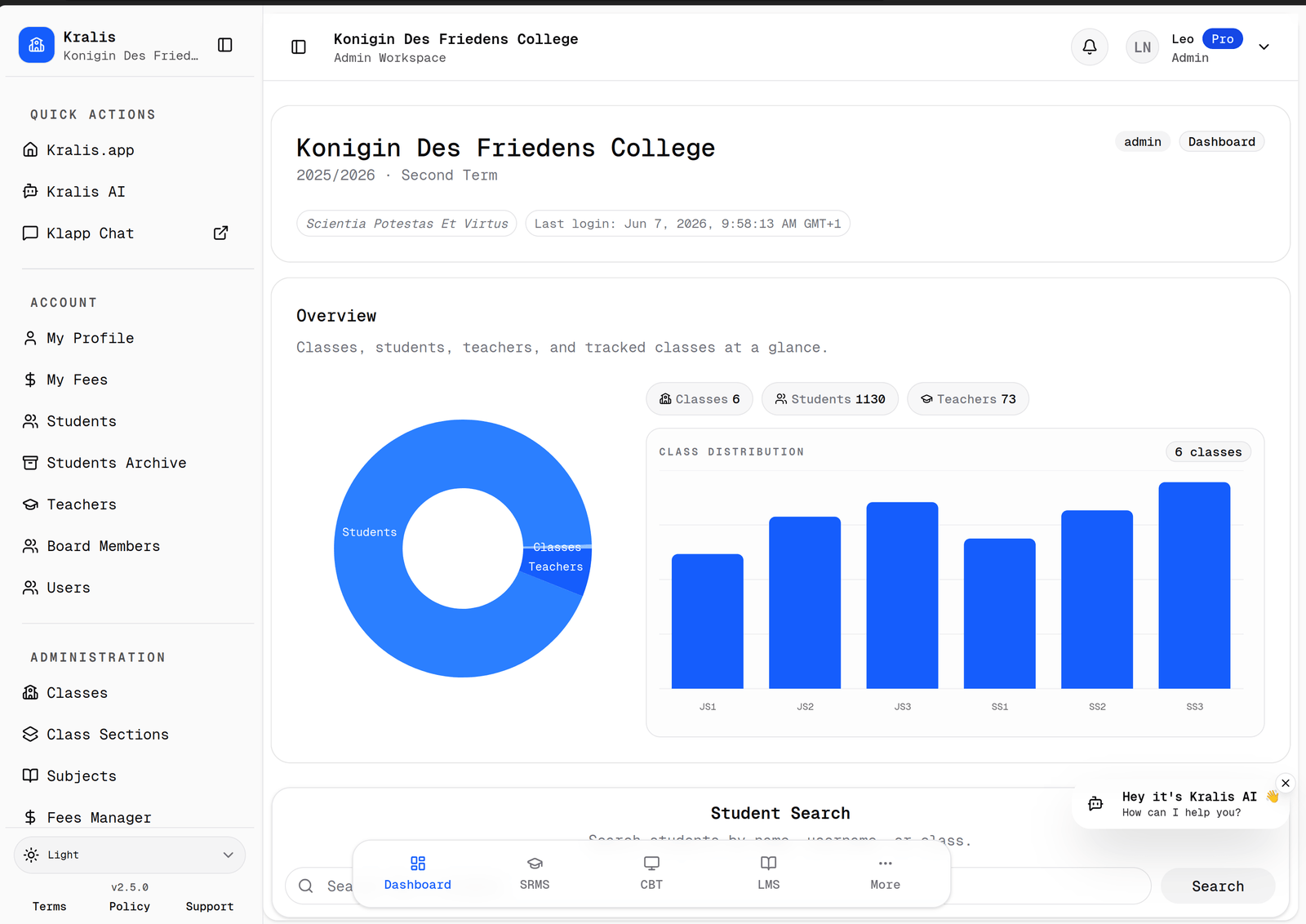Switch to the SRMS tab
This screenshot has width=1306, height=924.
[535, 873]
